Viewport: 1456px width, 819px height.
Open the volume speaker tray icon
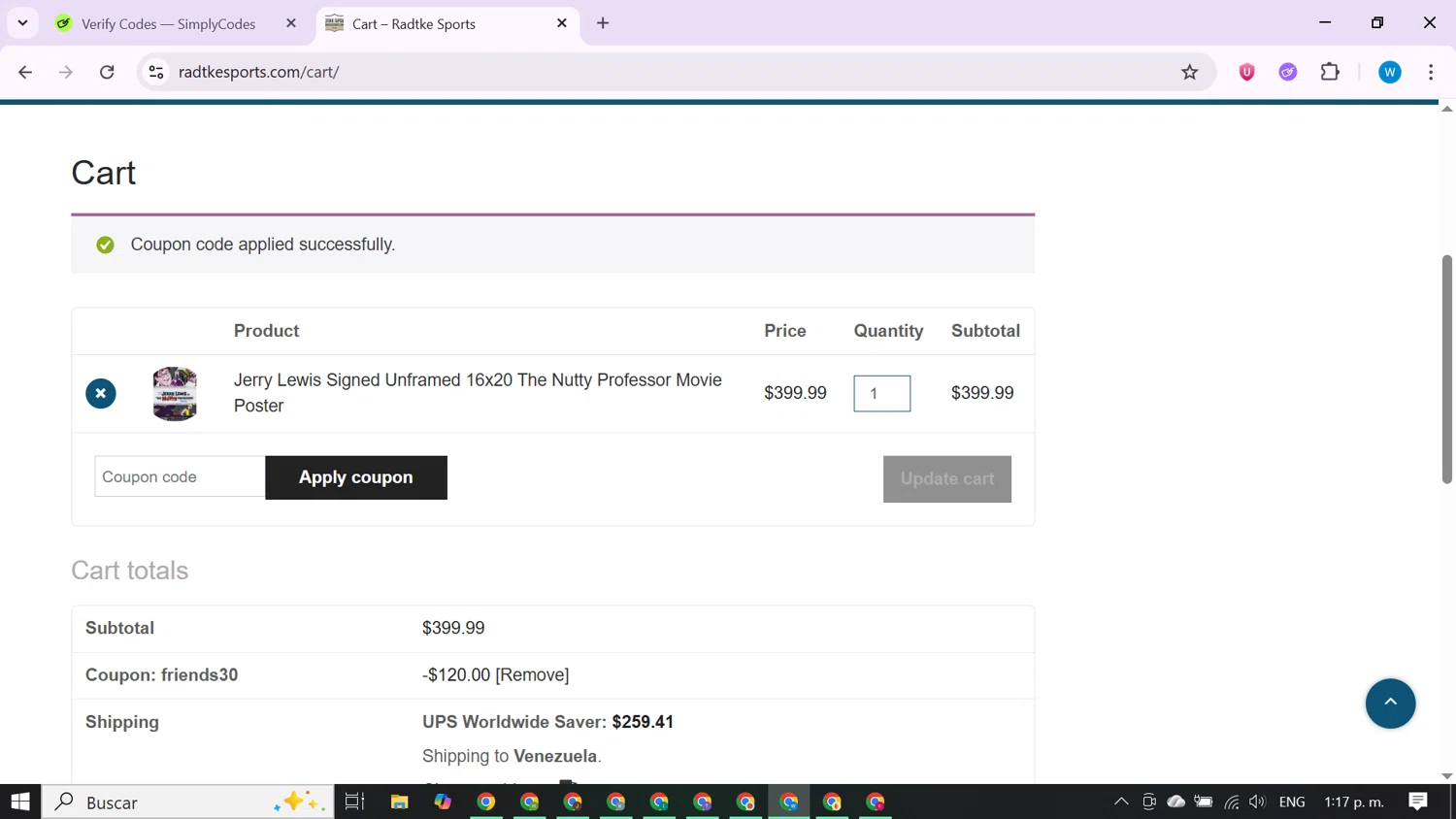tap(1258, 802)
